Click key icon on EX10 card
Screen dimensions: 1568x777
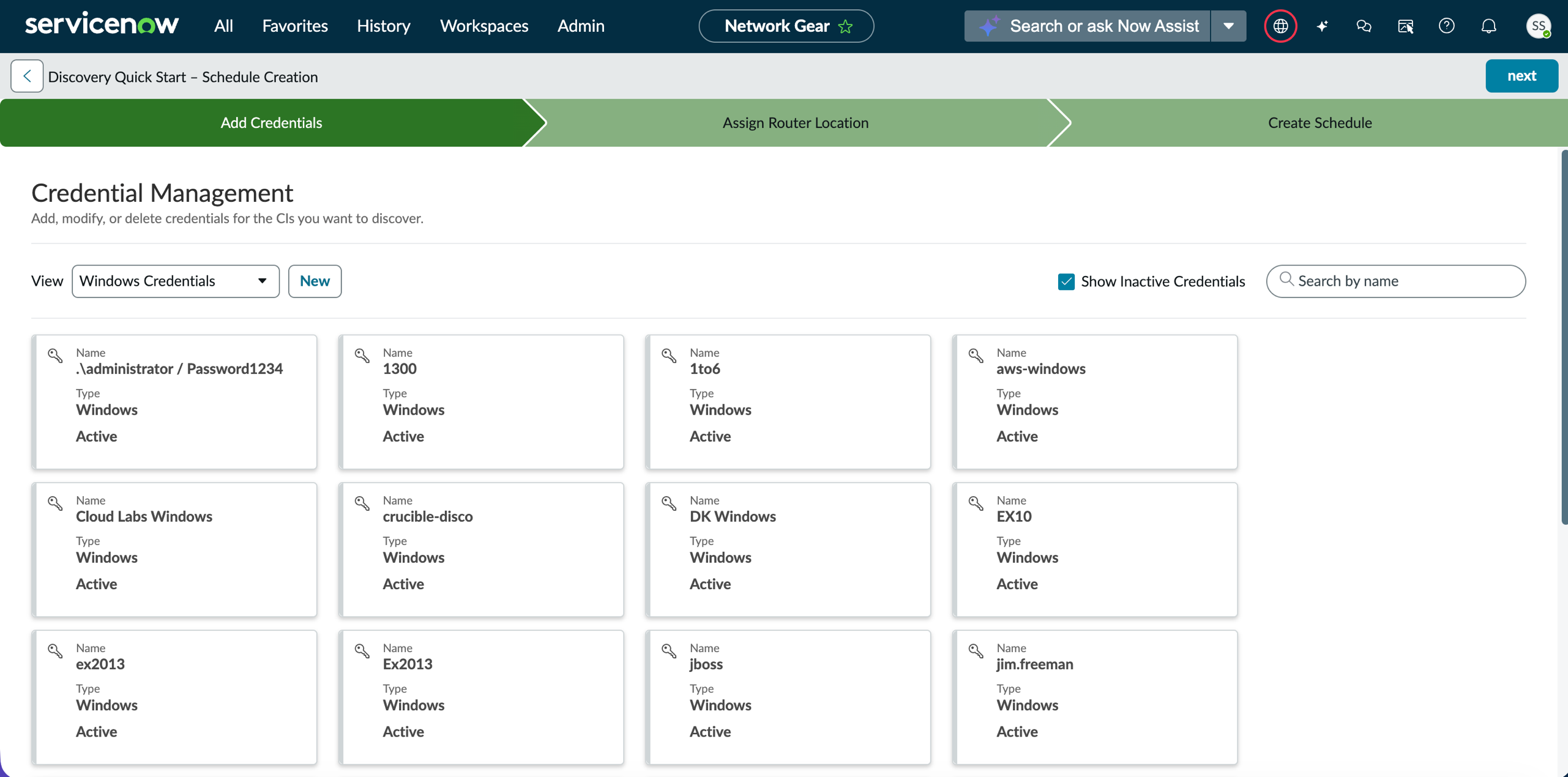(x=976, y=503)
